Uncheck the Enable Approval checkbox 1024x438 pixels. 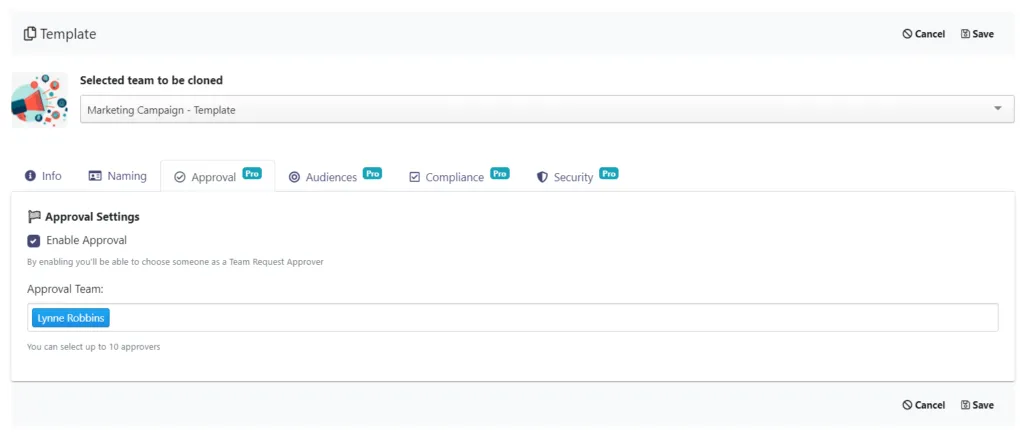click(x=33, y=241)
